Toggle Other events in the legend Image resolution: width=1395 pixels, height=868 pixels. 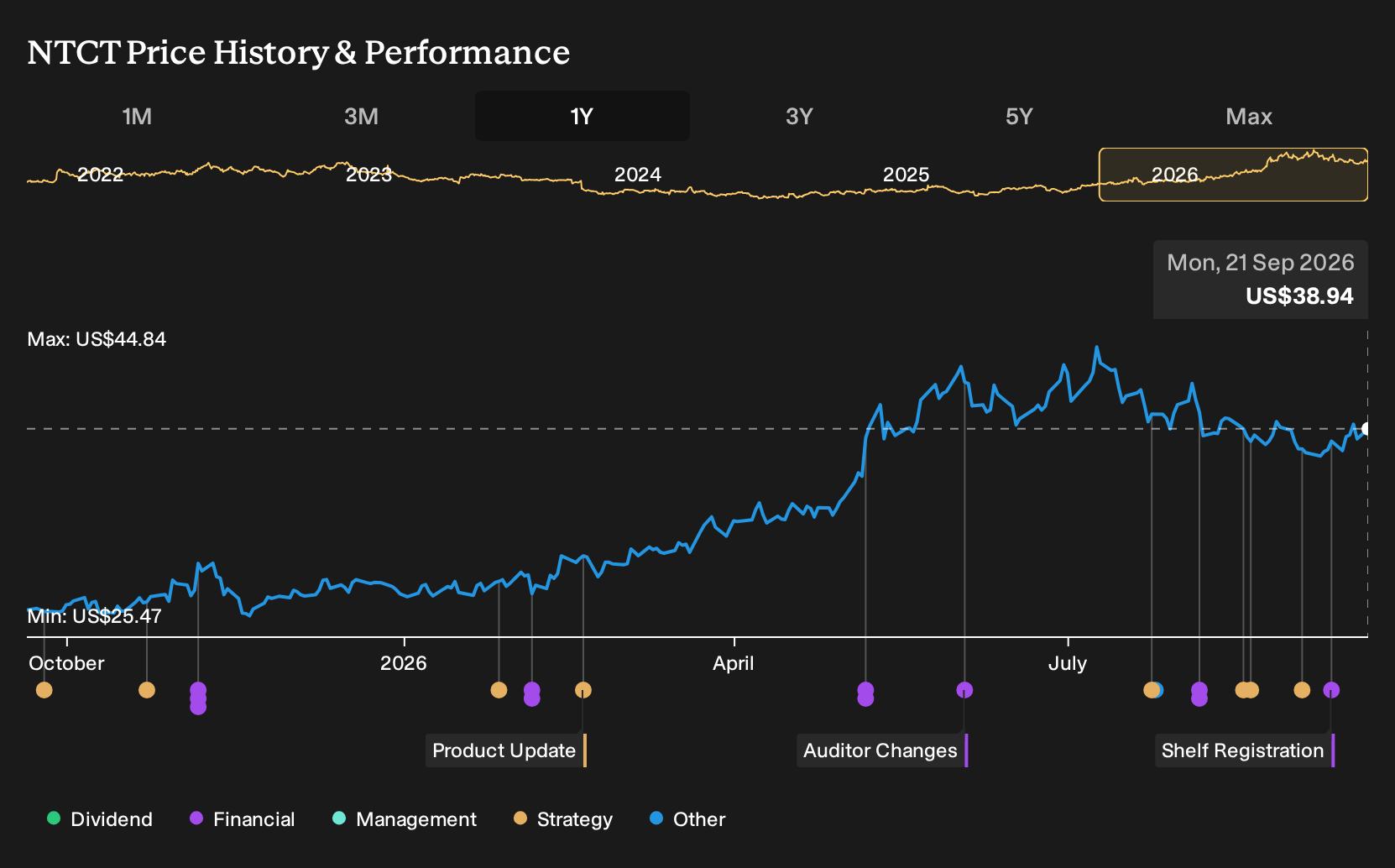pyautogui.click(x=687, y=819)
